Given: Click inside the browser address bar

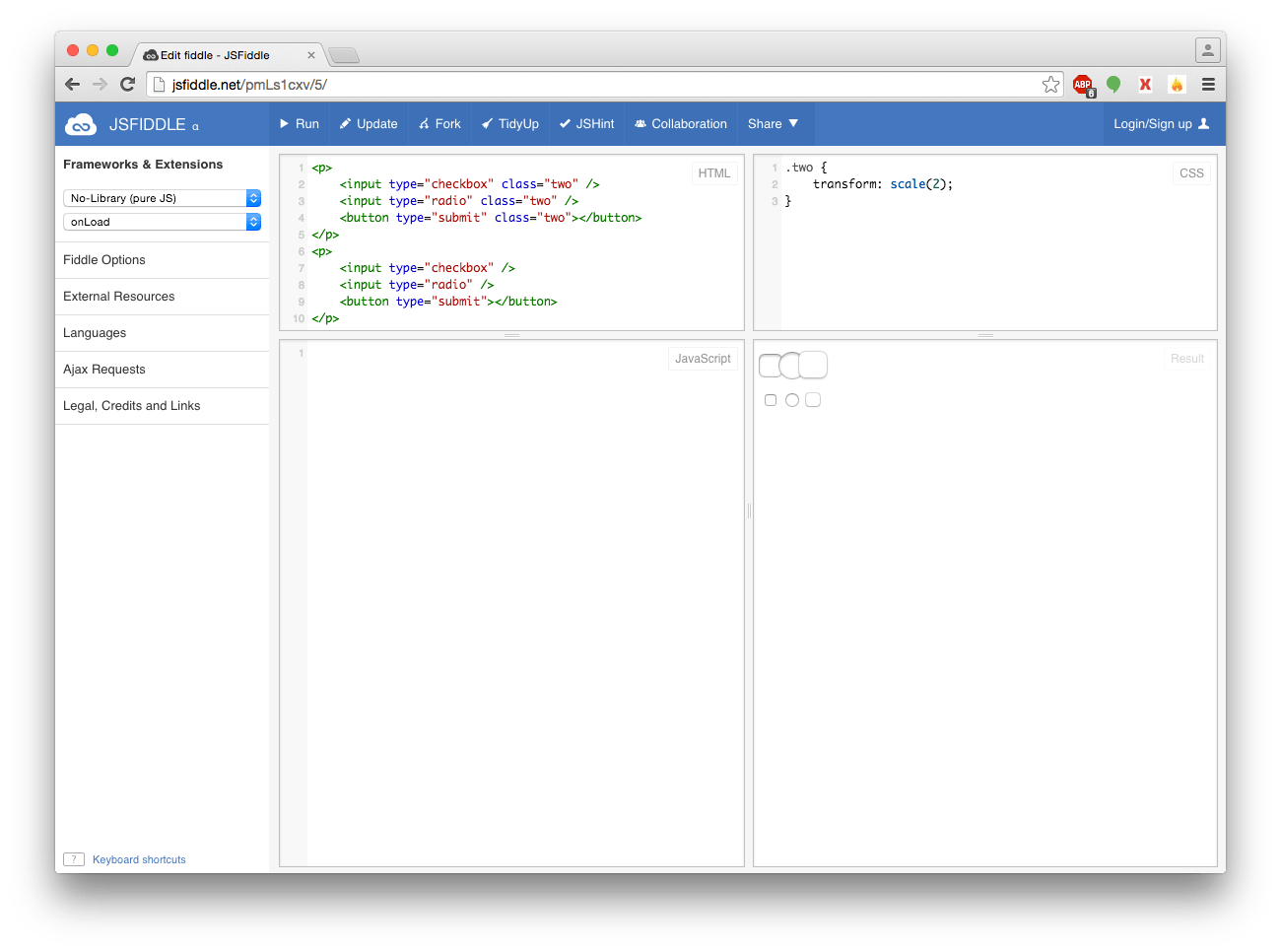Looking at the screenshot, I should (394, 85).
